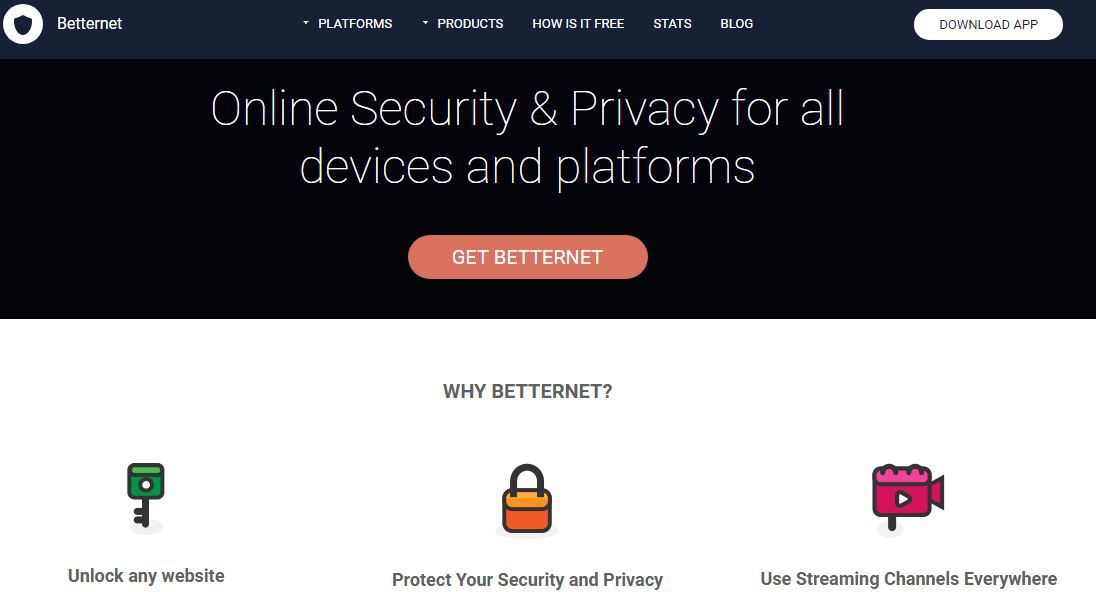Open the Stats page
Screen dimensions: 1096x592
672,24
